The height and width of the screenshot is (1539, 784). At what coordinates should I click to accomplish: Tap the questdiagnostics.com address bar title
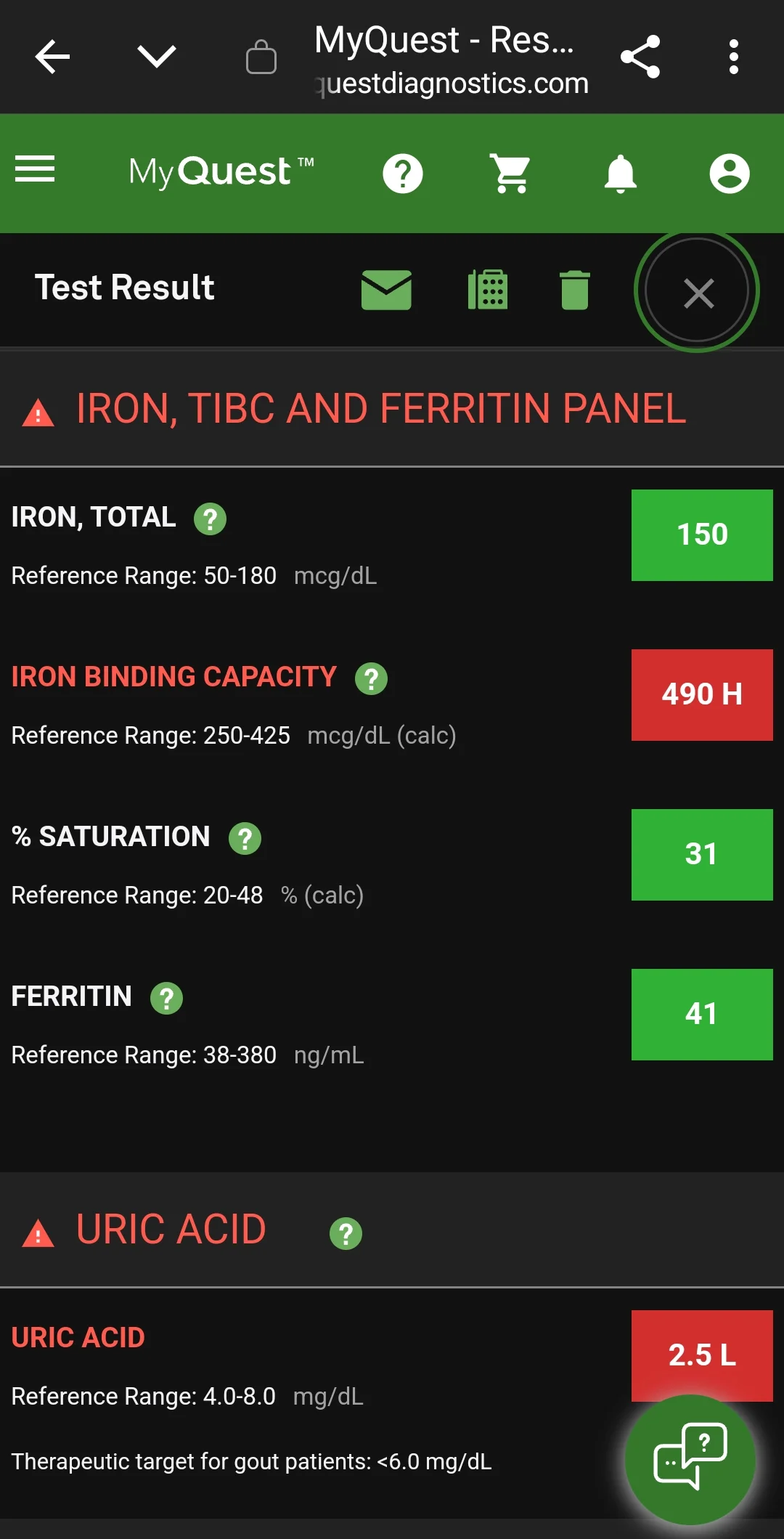[450, 82]
